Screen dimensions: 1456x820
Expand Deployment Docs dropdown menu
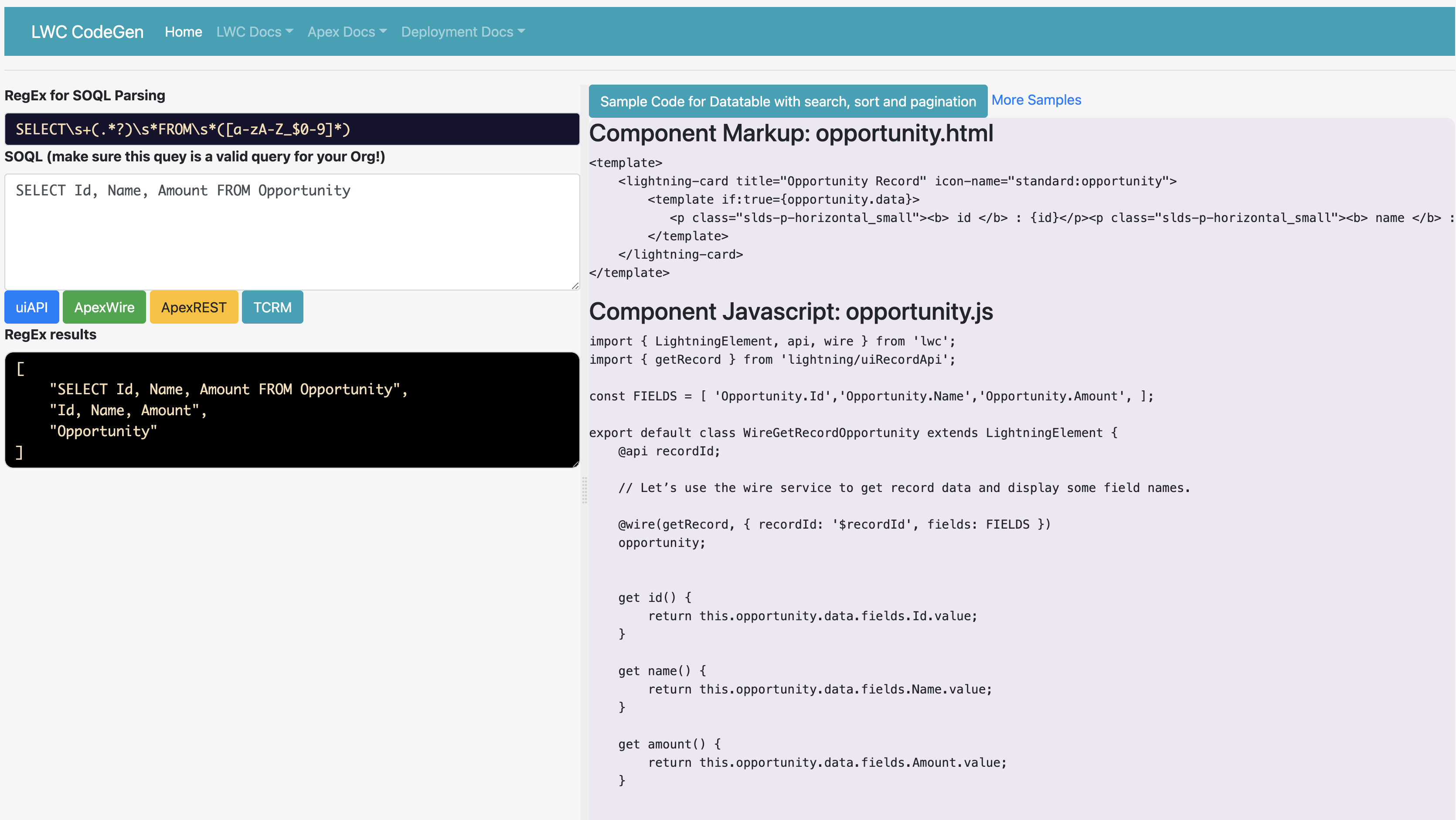pos(463,32)
